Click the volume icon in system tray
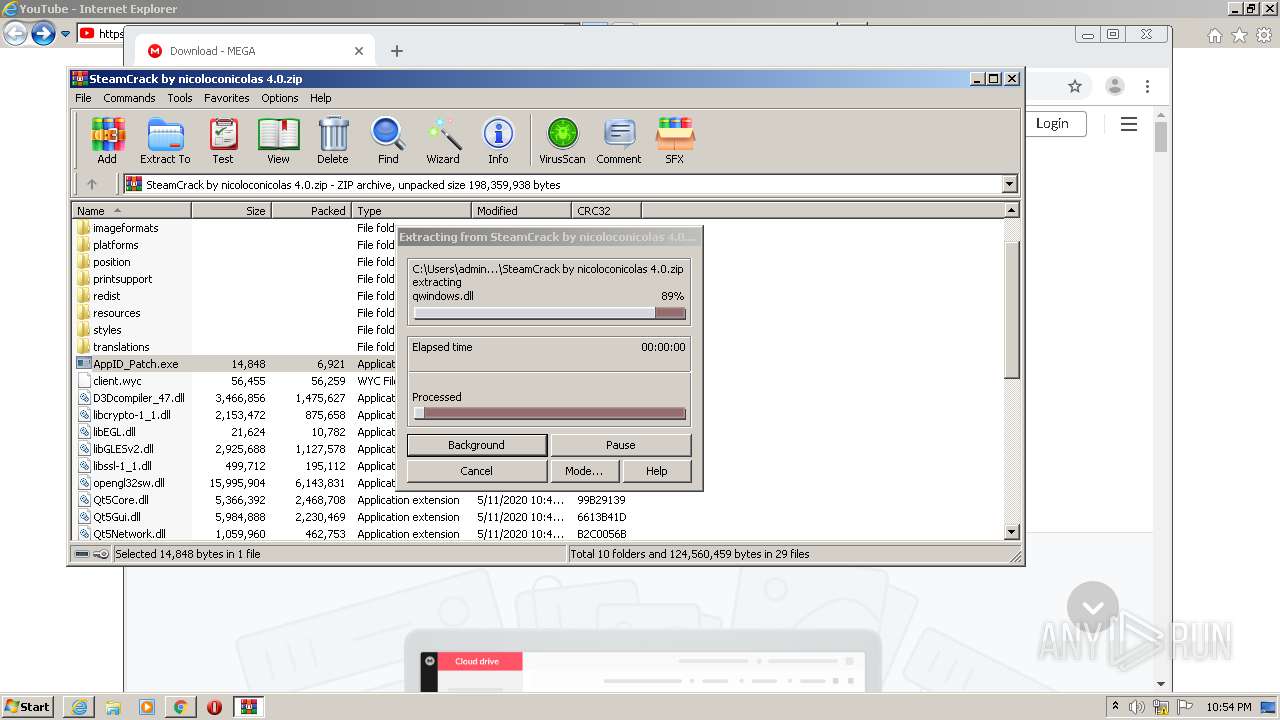This screenshot has height=720, width=1280. pyautogui.click(x=1137, y=707)
